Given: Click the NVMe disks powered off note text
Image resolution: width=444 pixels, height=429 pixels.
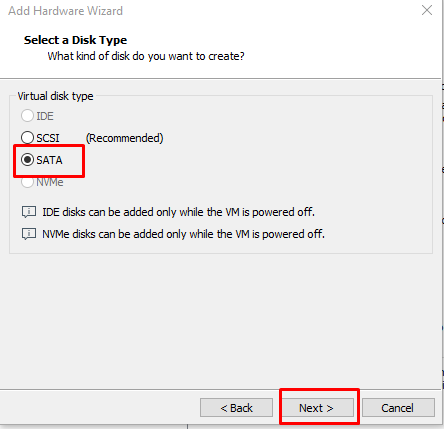Looking at the screenshot, I should pos(183,234).
